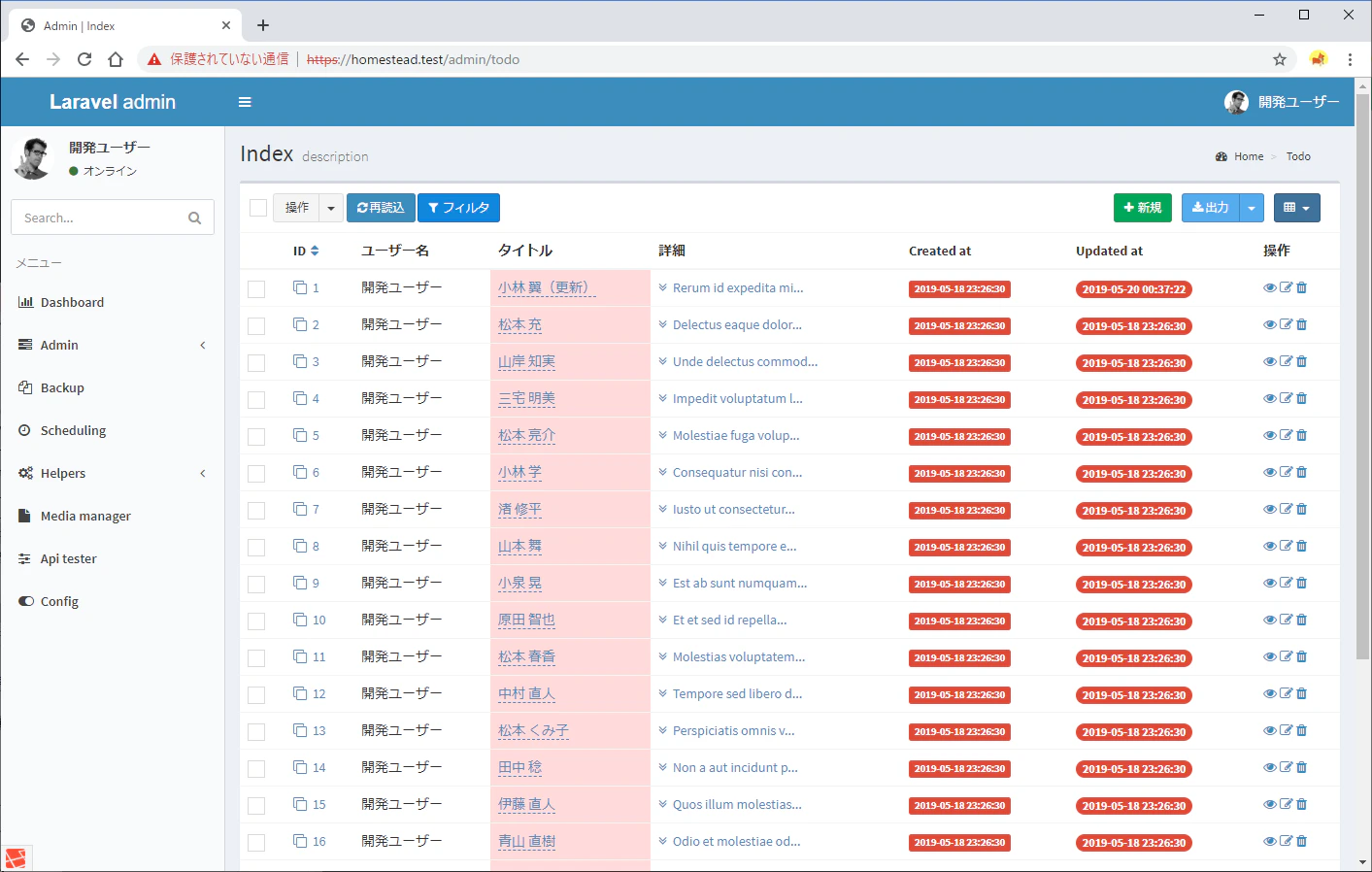The width and height of the screenshot is (1372, 872).
Task: Open Media manager in the sidebar
Action: click(x=113, y=516)
